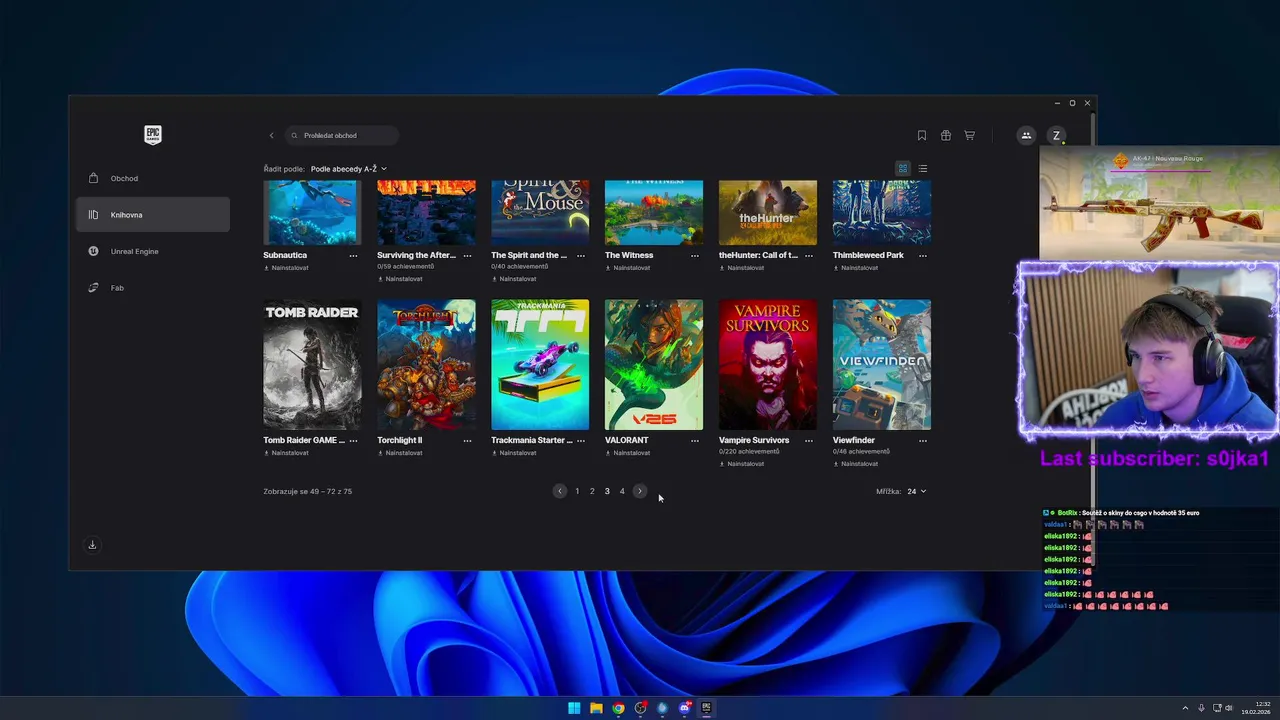
Task: Focus the Prohledat obchod search field
Action: (342, 135)
